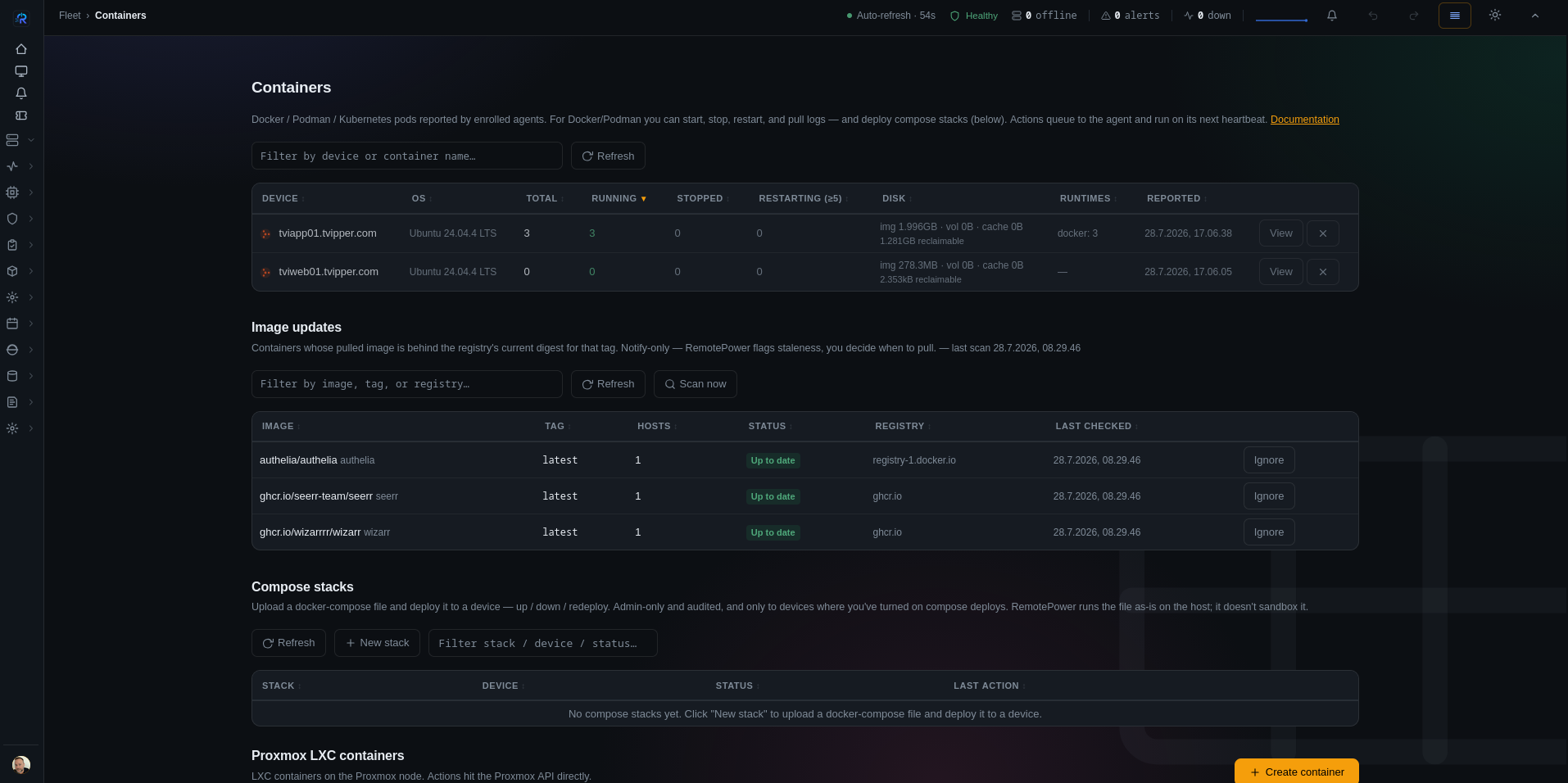
Task: Ignore the ghcr.io/seerr-team/seerr image
Action: point(1269,496)
